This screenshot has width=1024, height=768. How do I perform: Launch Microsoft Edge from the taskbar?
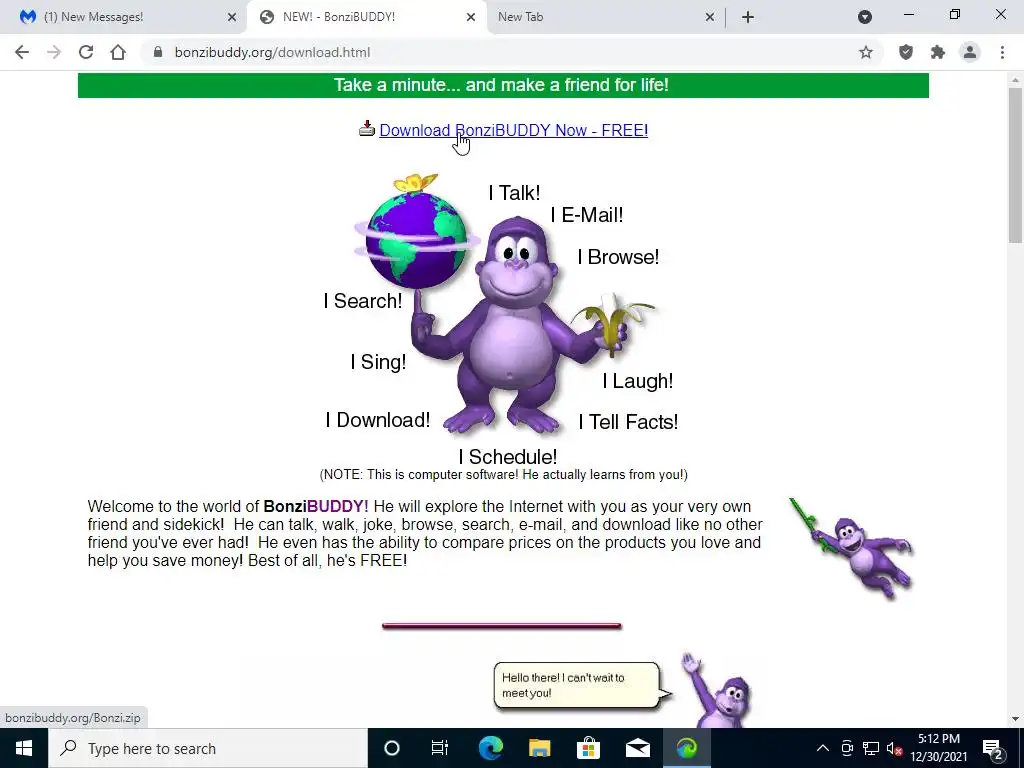(490, 748)
